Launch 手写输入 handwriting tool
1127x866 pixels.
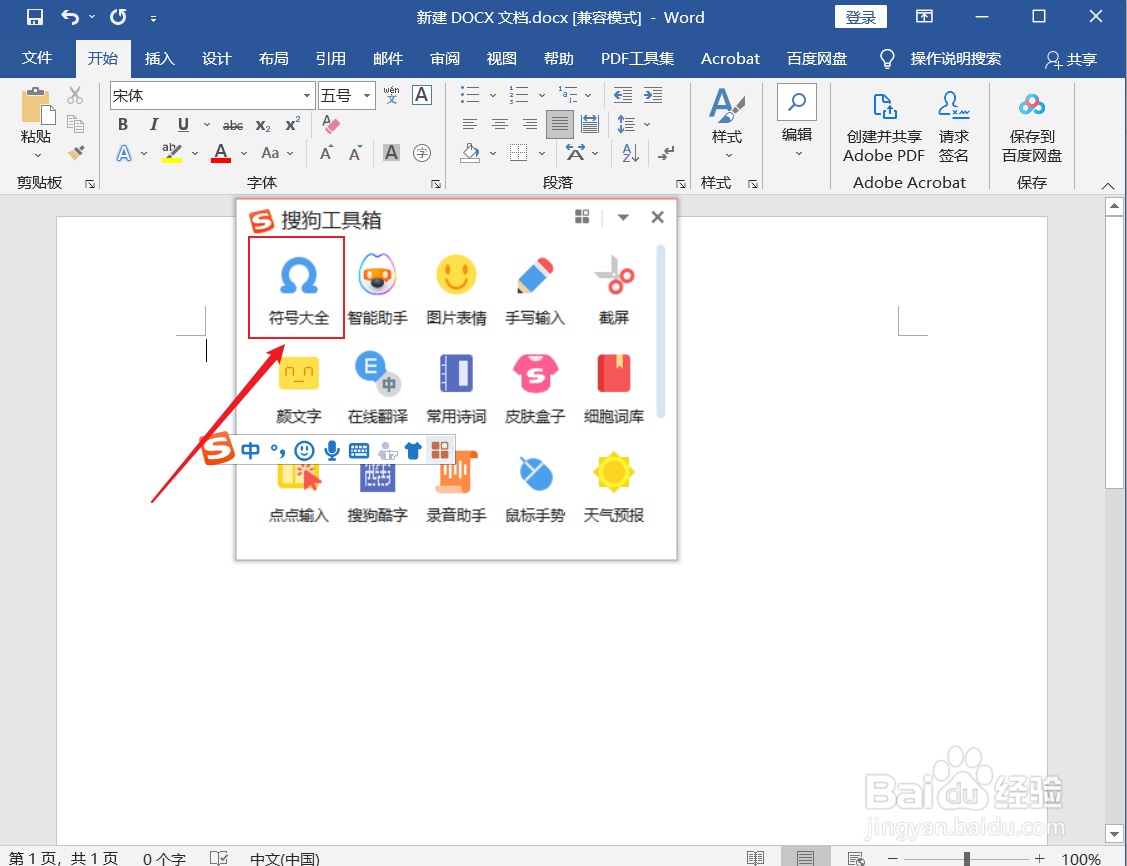click(x=535, y=288)
